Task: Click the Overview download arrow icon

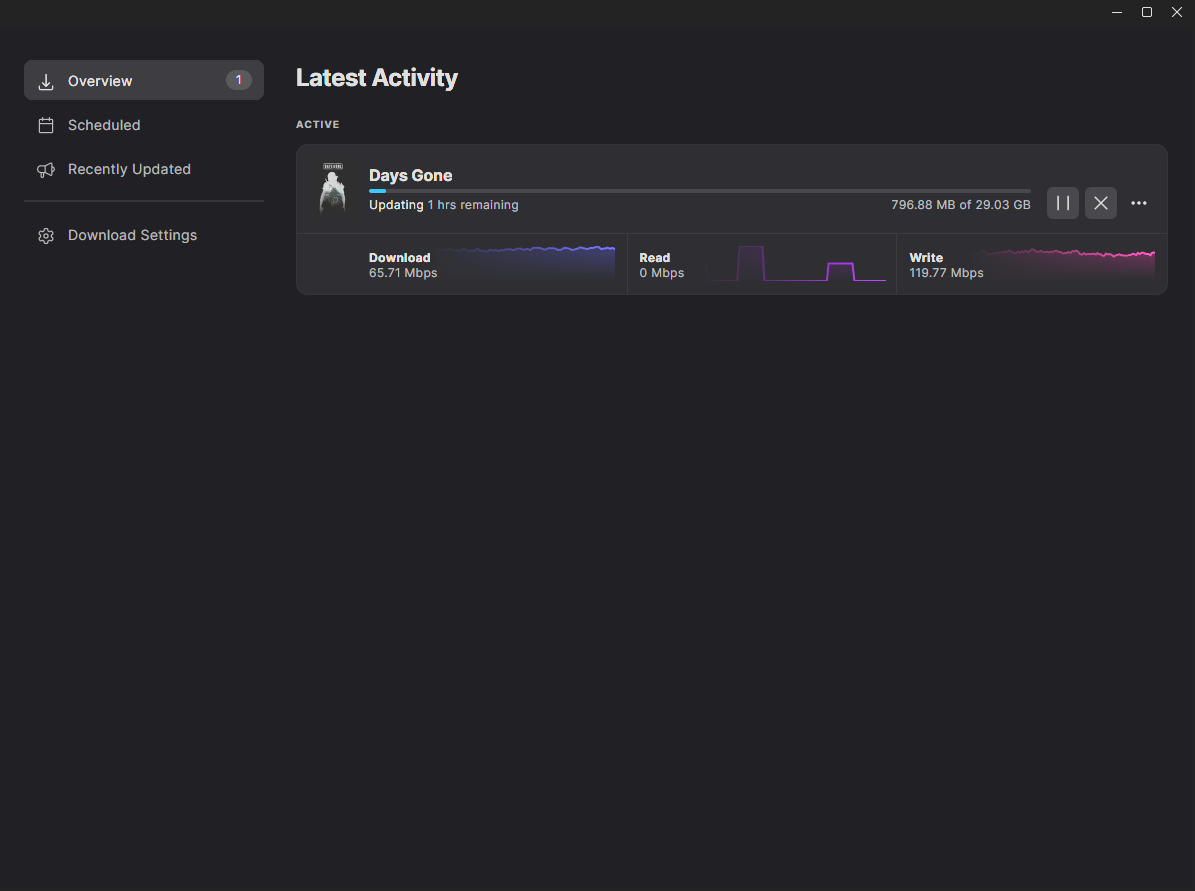Action: click(x=46, y=82)
